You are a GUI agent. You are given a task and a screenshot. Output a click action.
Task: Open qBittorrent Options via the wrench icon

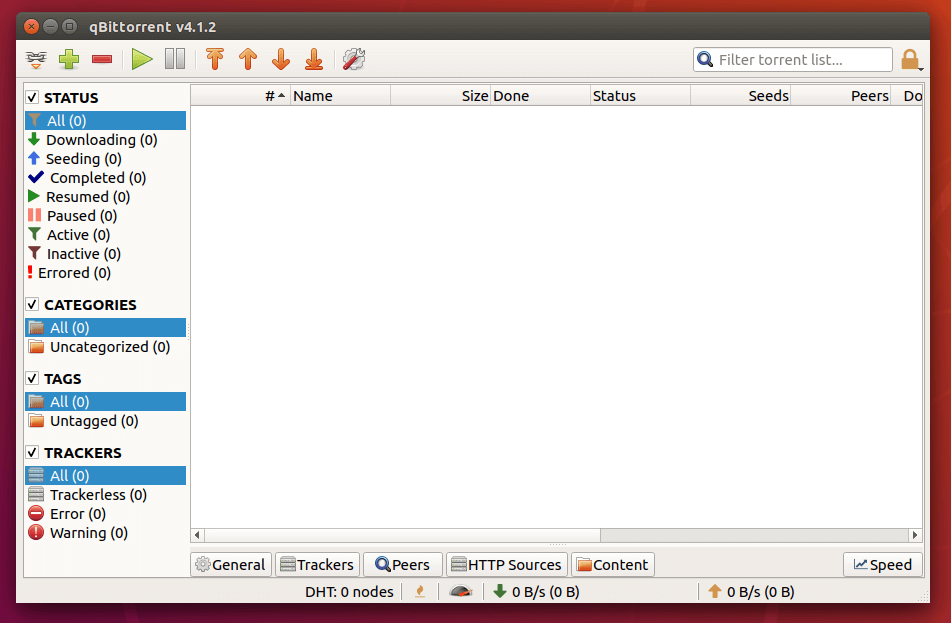[352, 59]
